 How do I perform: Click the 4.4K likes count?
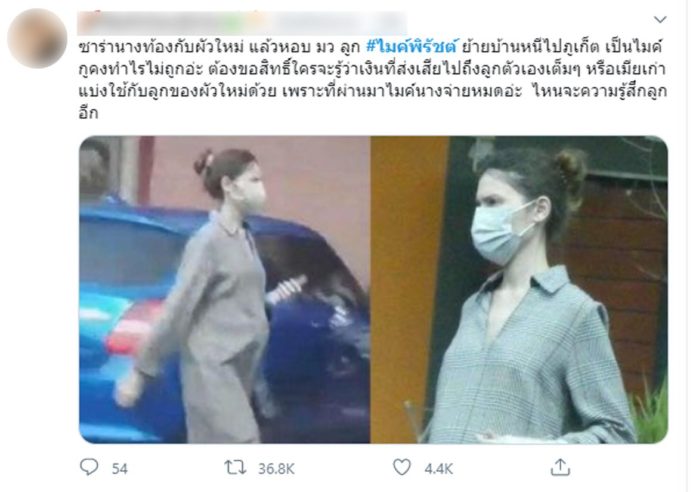(439, 468)
